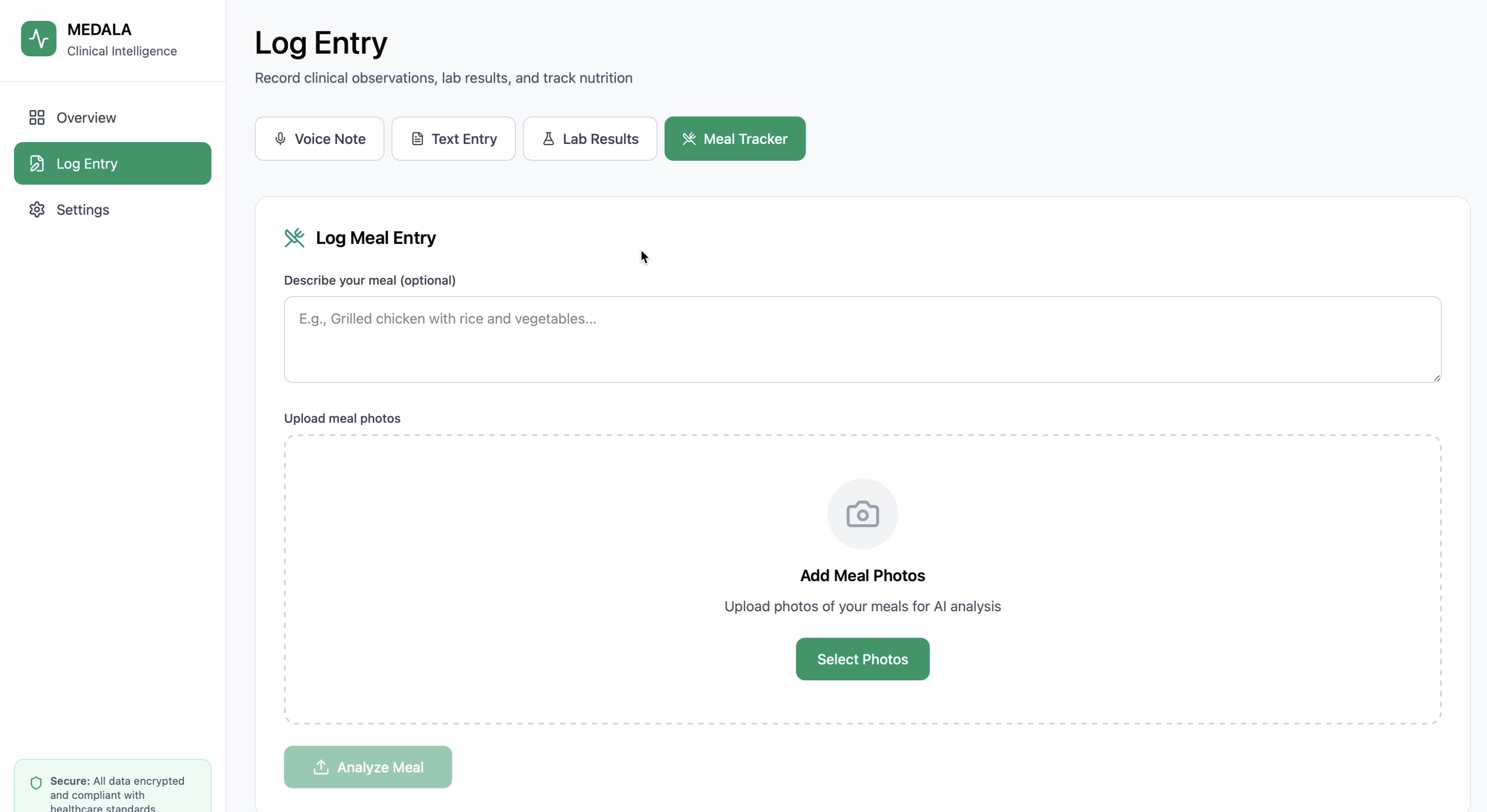
Task: Click the shield icon in Secure notice
Action: (x=36, y=782)
